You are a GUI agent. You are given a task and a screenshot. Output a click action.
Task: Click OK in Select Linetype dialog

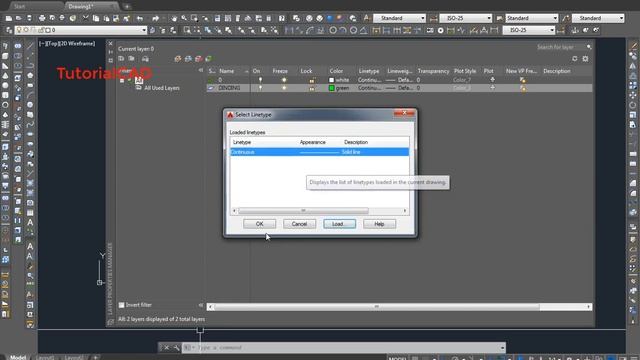coord(259,224)
